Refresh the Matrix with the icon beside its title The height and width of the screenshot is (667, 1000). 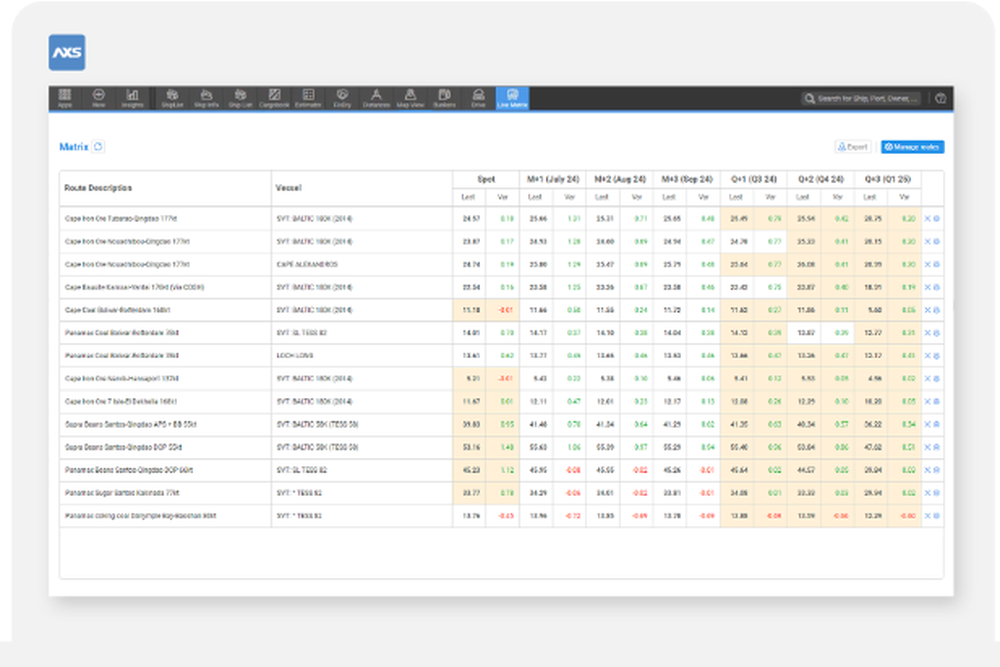click(x=98, y=147)
